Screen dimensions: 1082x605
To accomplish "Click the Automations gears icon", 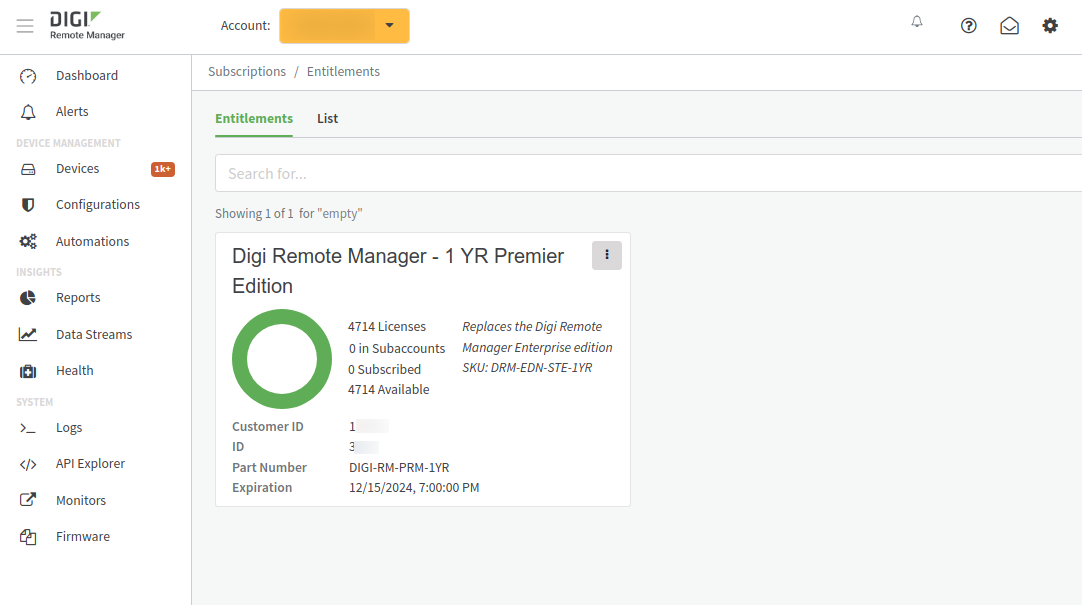I will [28, 241].
